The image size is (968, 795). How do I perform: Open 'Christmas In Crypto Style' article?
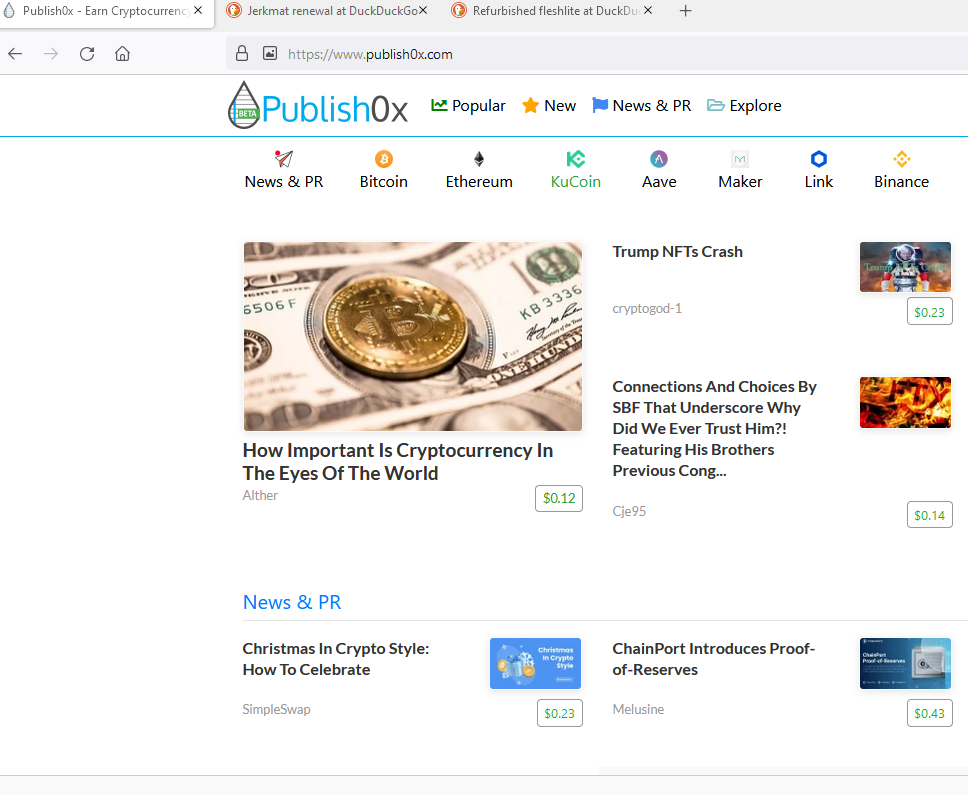tap(336, 659)
